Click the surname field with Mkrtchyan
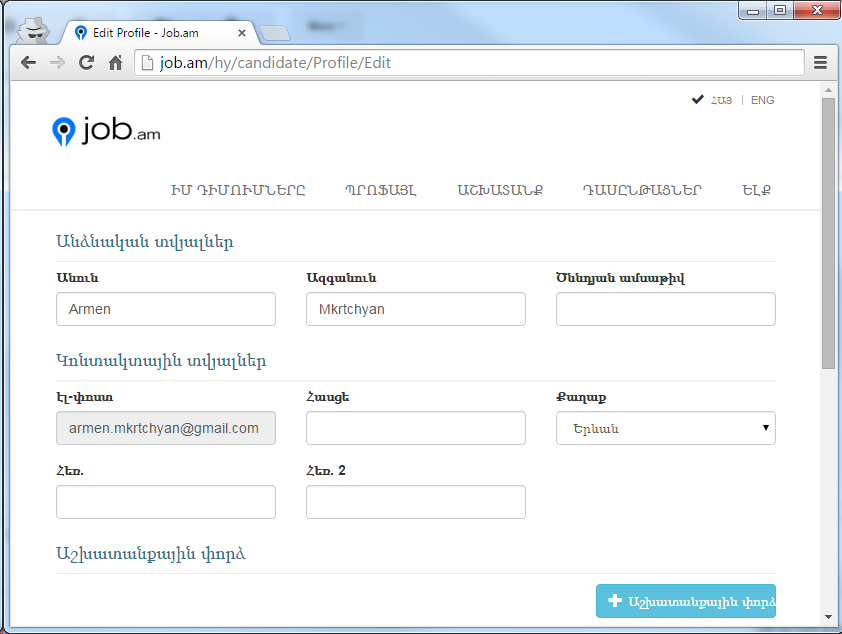842x634 pixels. click(x=416, y=309)
